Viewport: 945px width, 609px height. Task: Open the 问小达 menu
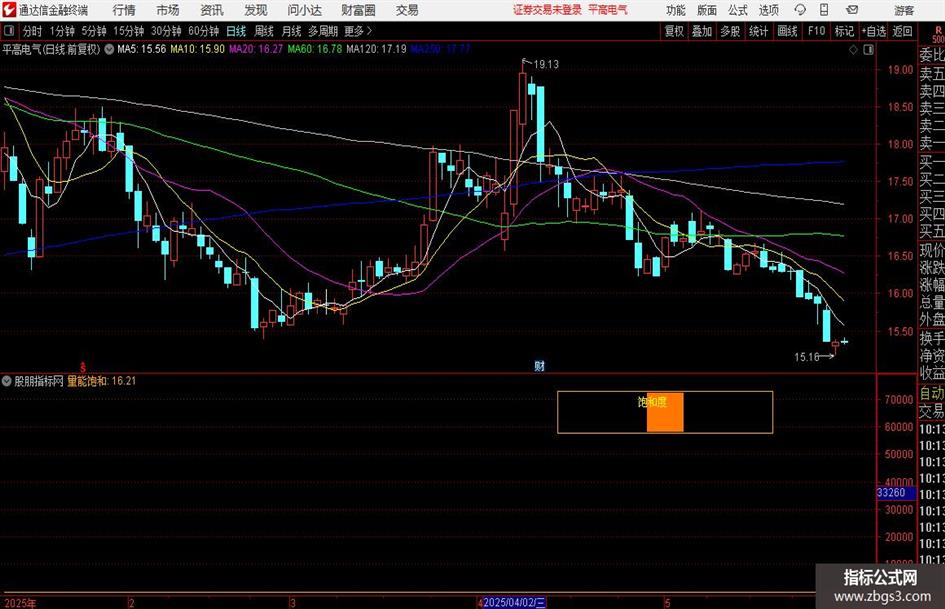(x=305, y=10)
